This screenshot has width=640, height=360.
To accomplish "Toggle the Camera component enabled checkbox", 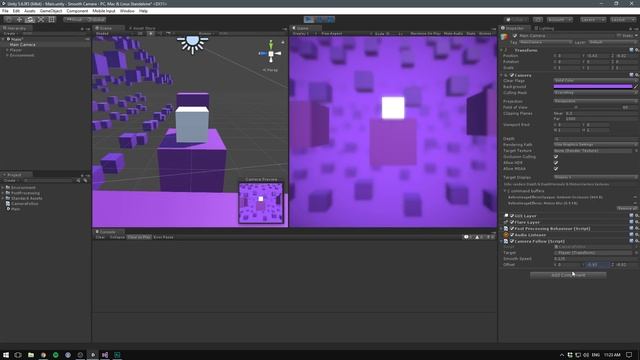I will pyautogui.click(x=512, y=75).
